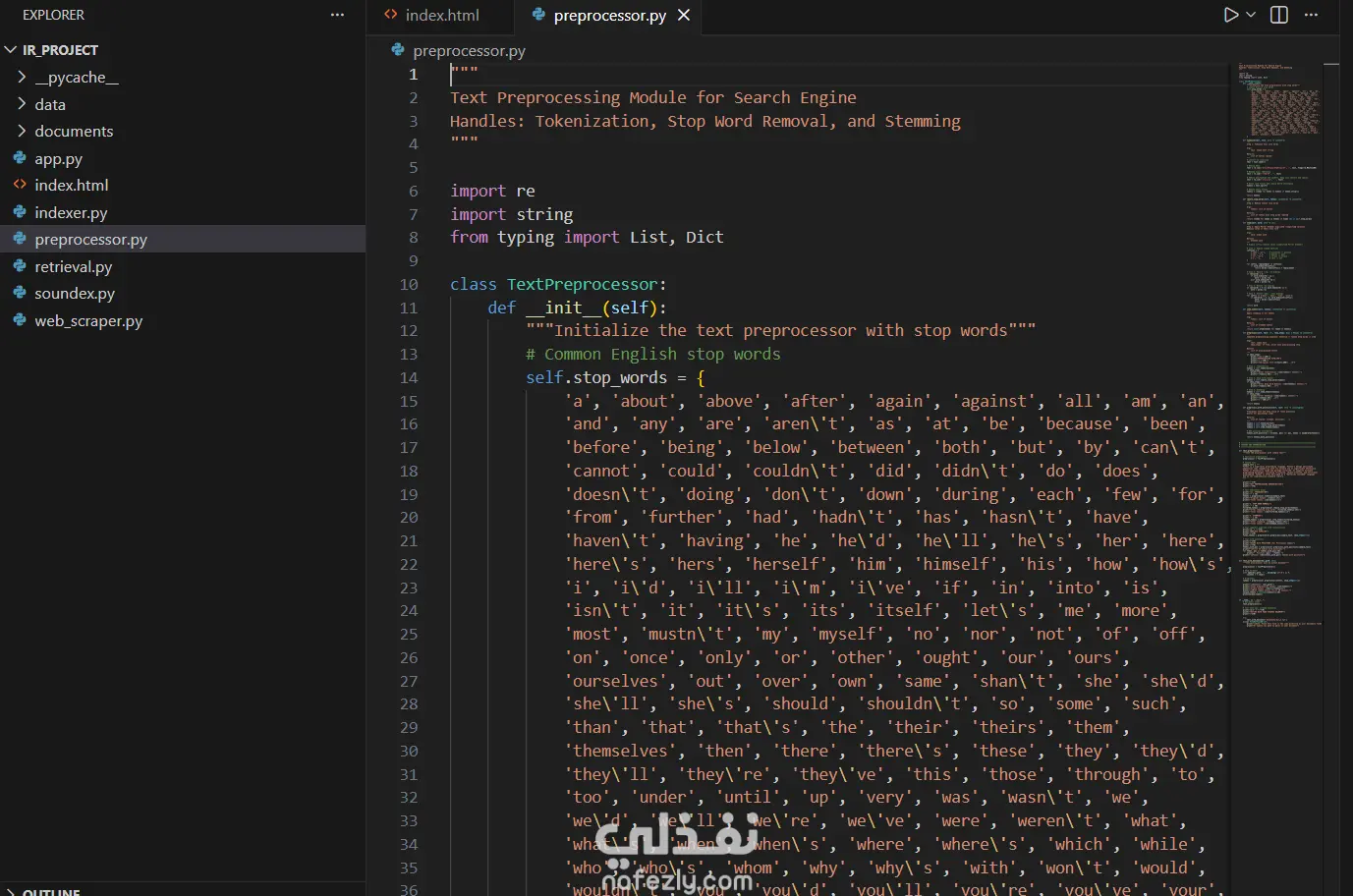Click the Python icon beside retrieval.py
This screenshot has width=1353, height=896.
click(20, 266)
